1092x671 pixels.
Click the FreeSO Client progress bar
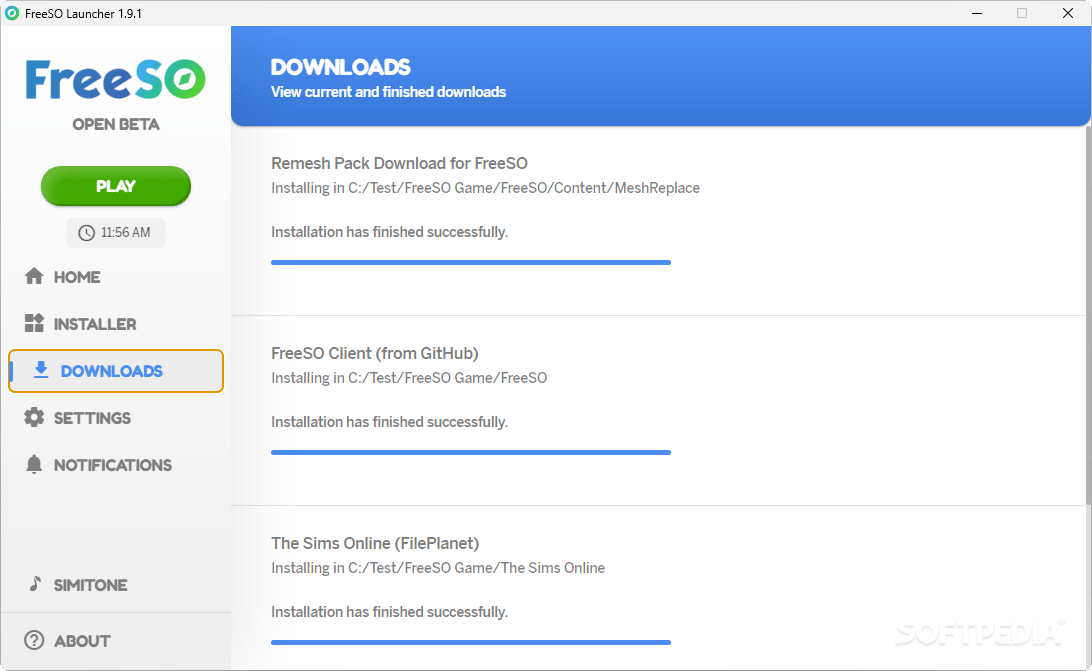pyautogui.click(x=471, y=453)
